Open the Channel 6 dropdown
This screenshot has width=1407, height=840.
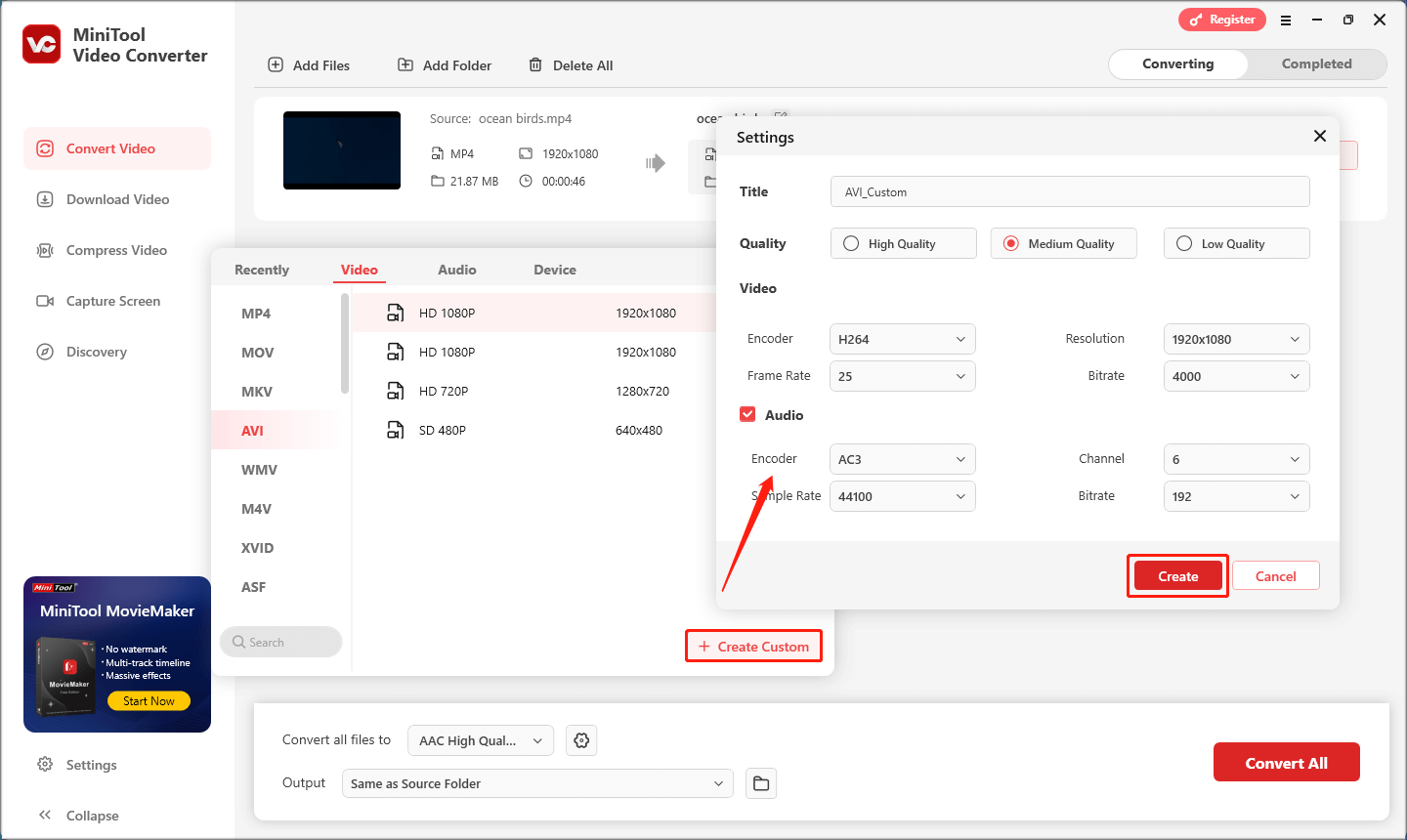pyautogui.click(x=1237, y=459)
